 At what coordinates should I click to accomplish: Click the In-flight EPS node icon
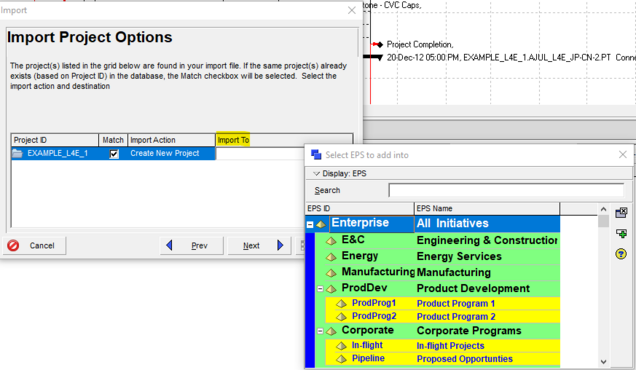[342, 346]
